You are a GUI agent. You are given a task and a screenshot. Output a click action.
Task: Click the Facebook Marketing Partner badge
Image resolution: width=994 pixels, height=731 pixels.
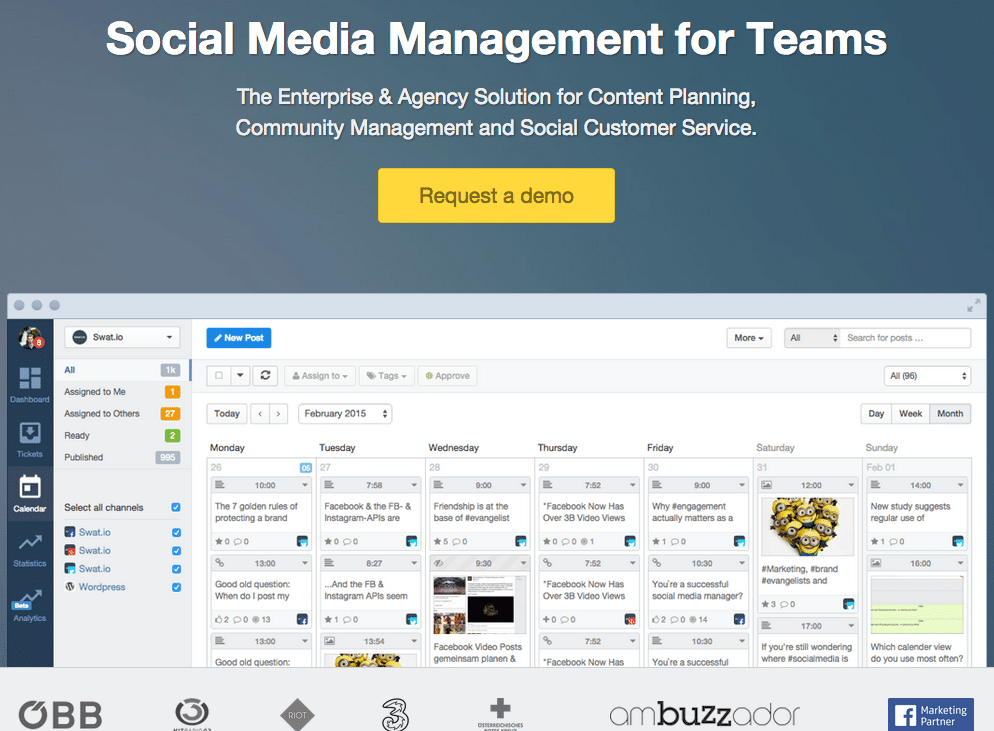931,715
